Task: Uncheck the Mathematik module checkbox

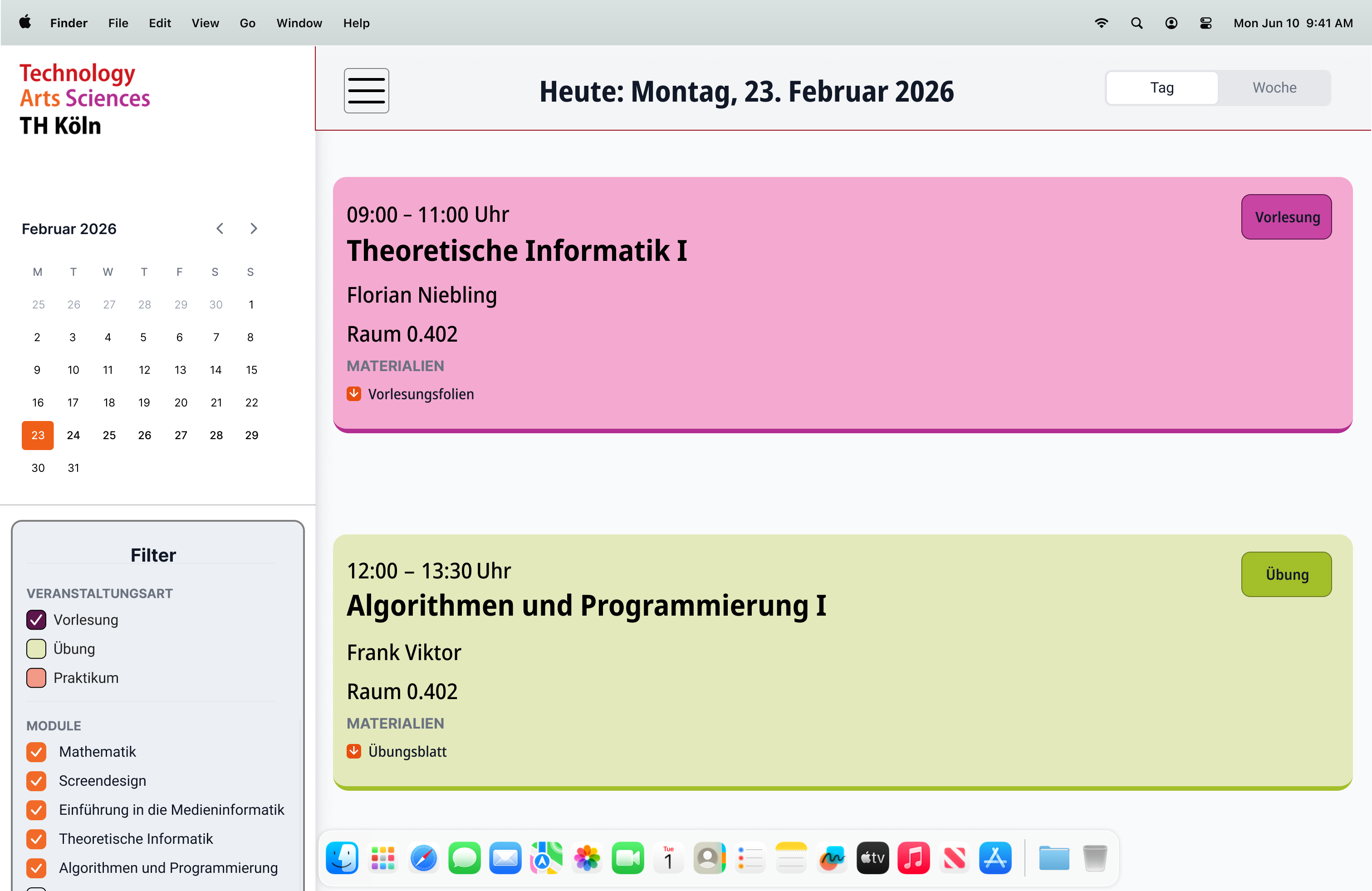Action: click(36, 752)
